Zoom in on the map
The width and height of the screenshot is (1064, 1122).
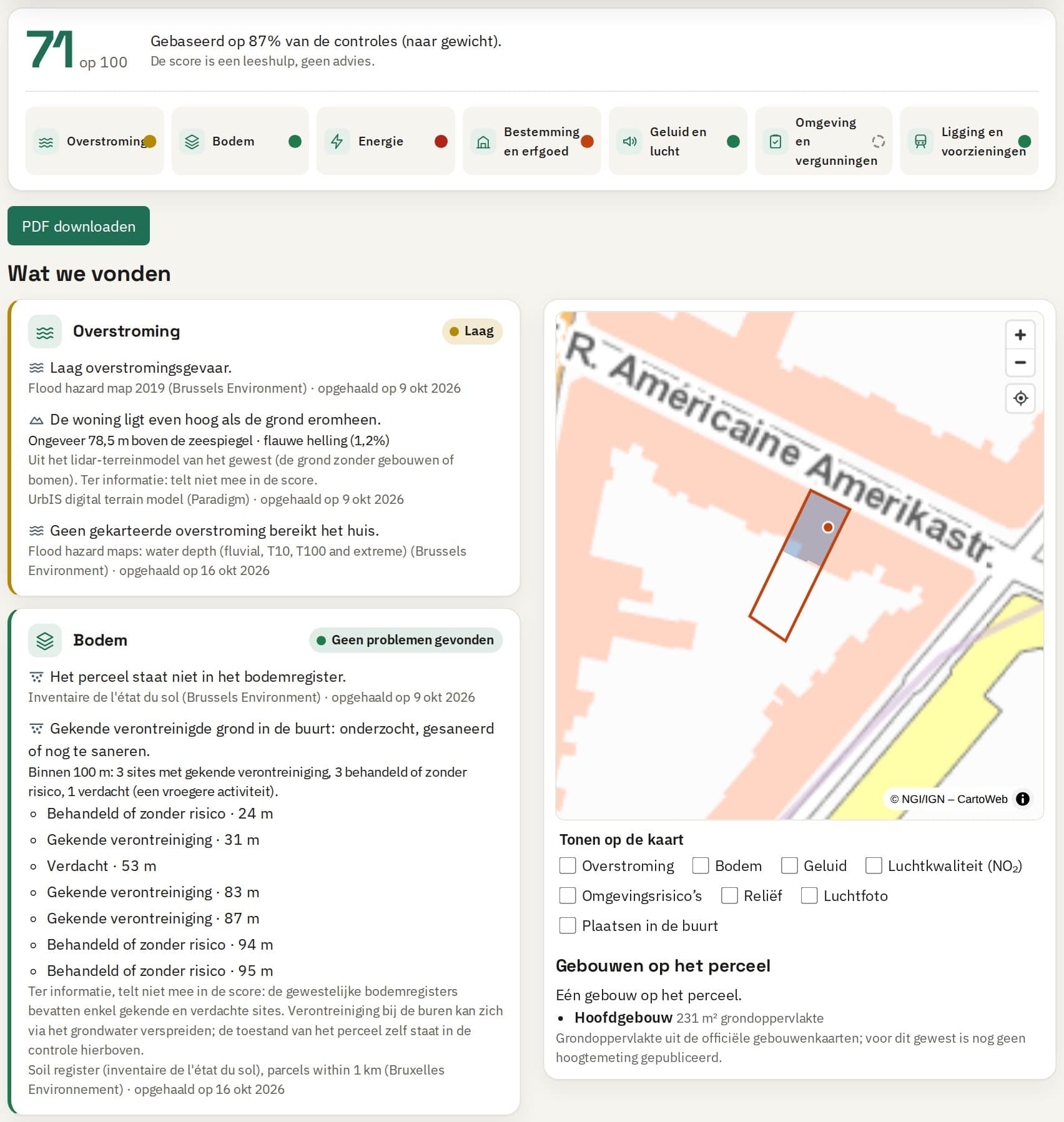coord(1020,335)
